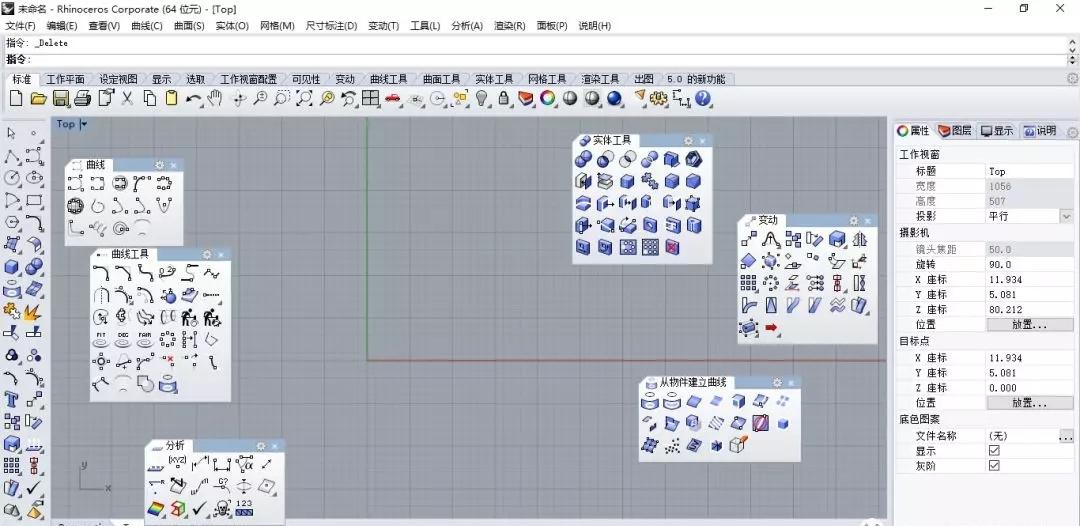Viewport: 1080px width, 526px height.
Task: Open the properties panel gear options
Action: (1072, 131)
